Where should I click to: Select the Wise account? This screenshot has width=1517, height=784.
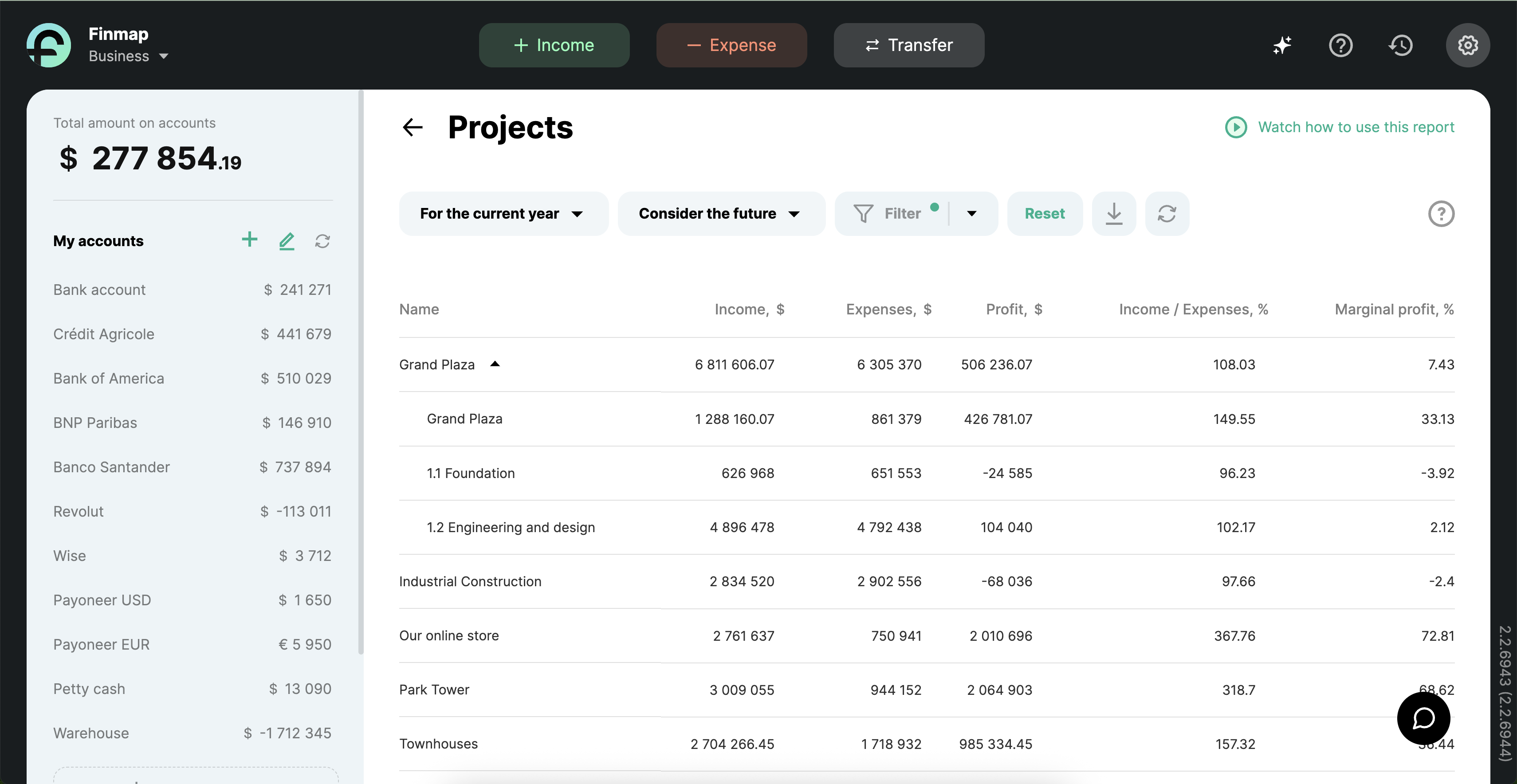pyautogui.click(x=192, y=556)
